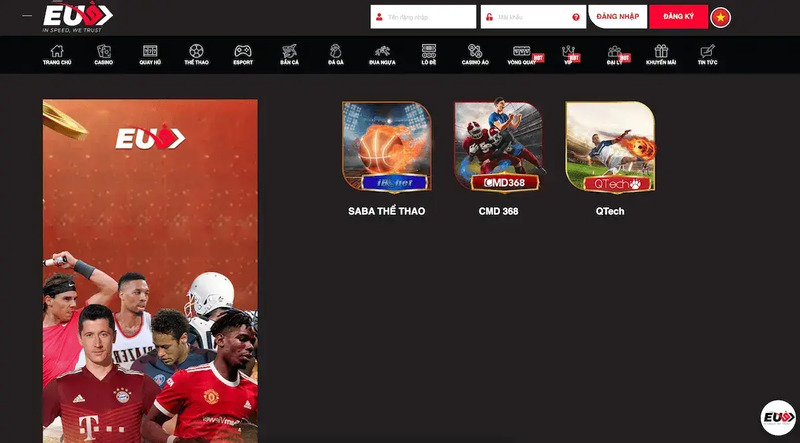This screenshot has width=800, height=443.
Task: Click the username Tên đăng nhập field
Action: pyautogui.click(x=423, y=17)
